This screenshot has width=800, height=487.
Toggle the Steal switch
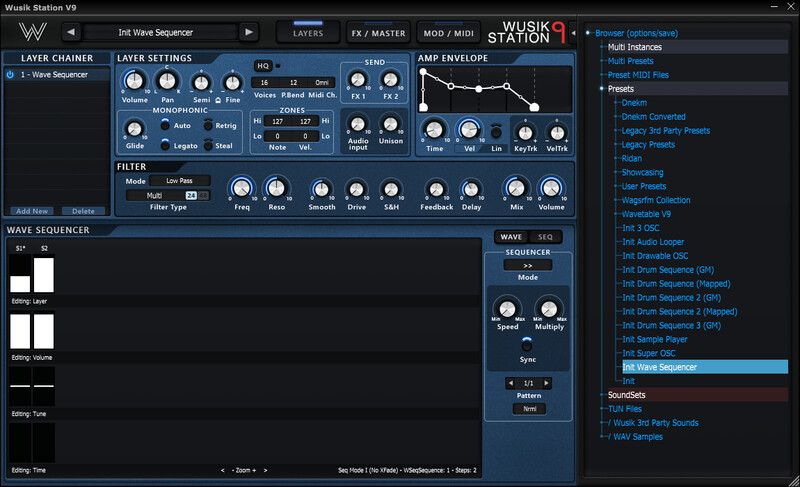coord(208,145)
